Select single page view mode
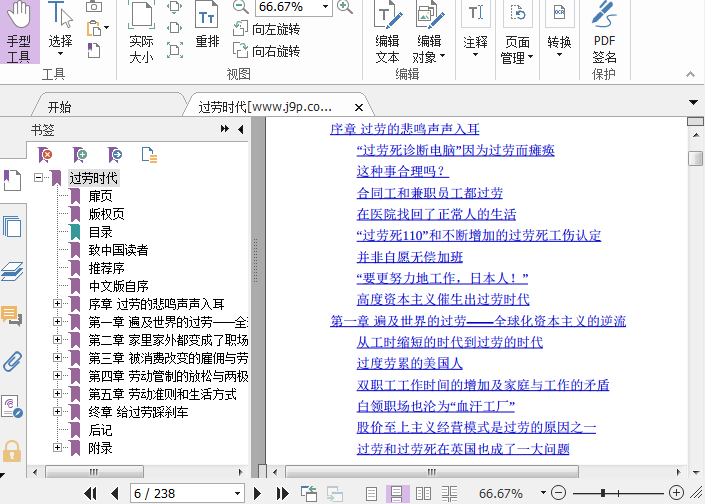 (x=371, y=494)
